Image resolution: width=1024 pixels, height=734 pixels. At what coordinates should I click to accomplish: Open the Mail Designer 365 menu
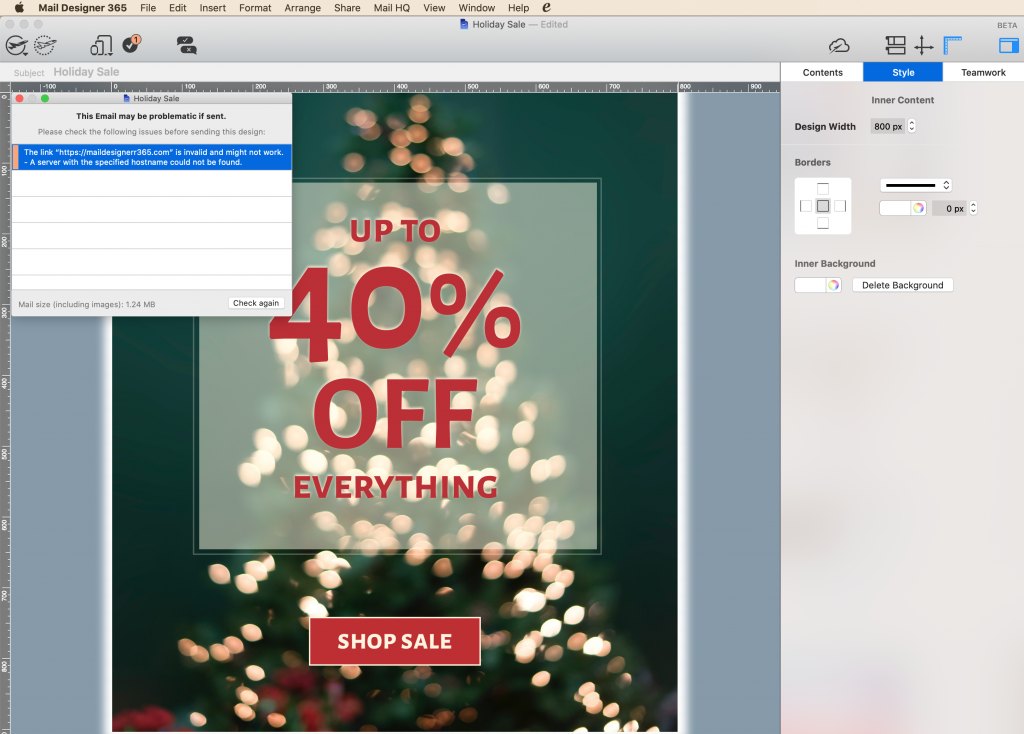point(82,8)
